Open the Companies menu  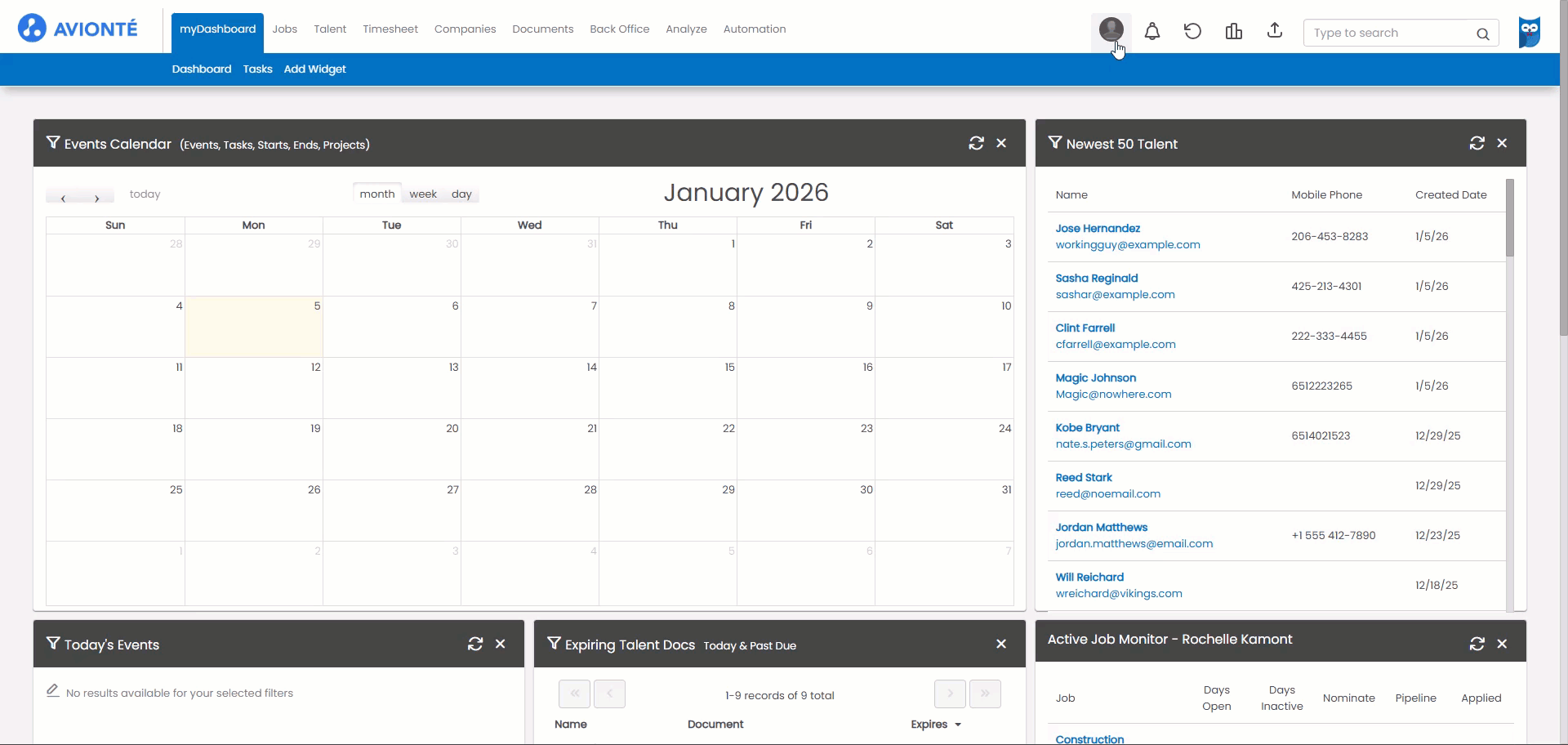(x=465, y=29)
